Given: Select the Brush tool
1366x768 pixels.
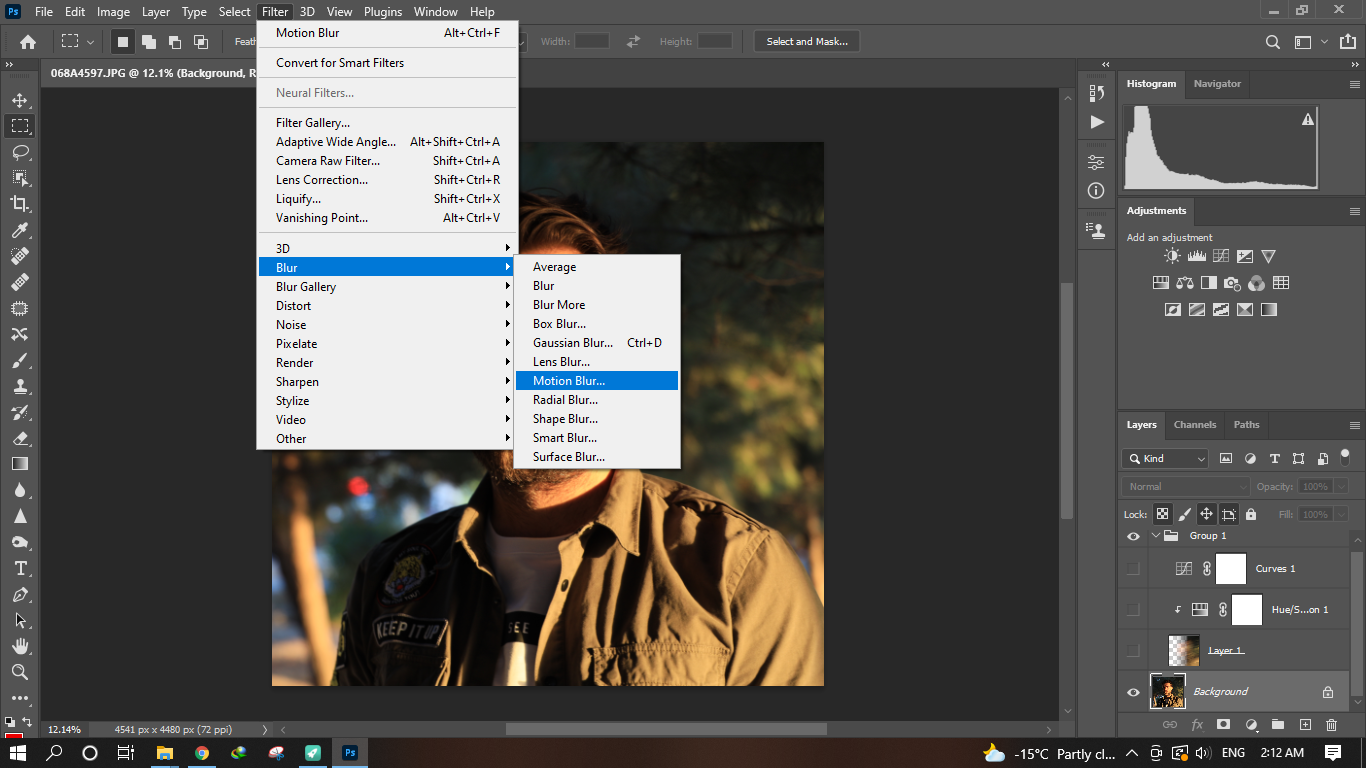Looking at the screenshot, I should pyautogui.click(x=19, y=360).
